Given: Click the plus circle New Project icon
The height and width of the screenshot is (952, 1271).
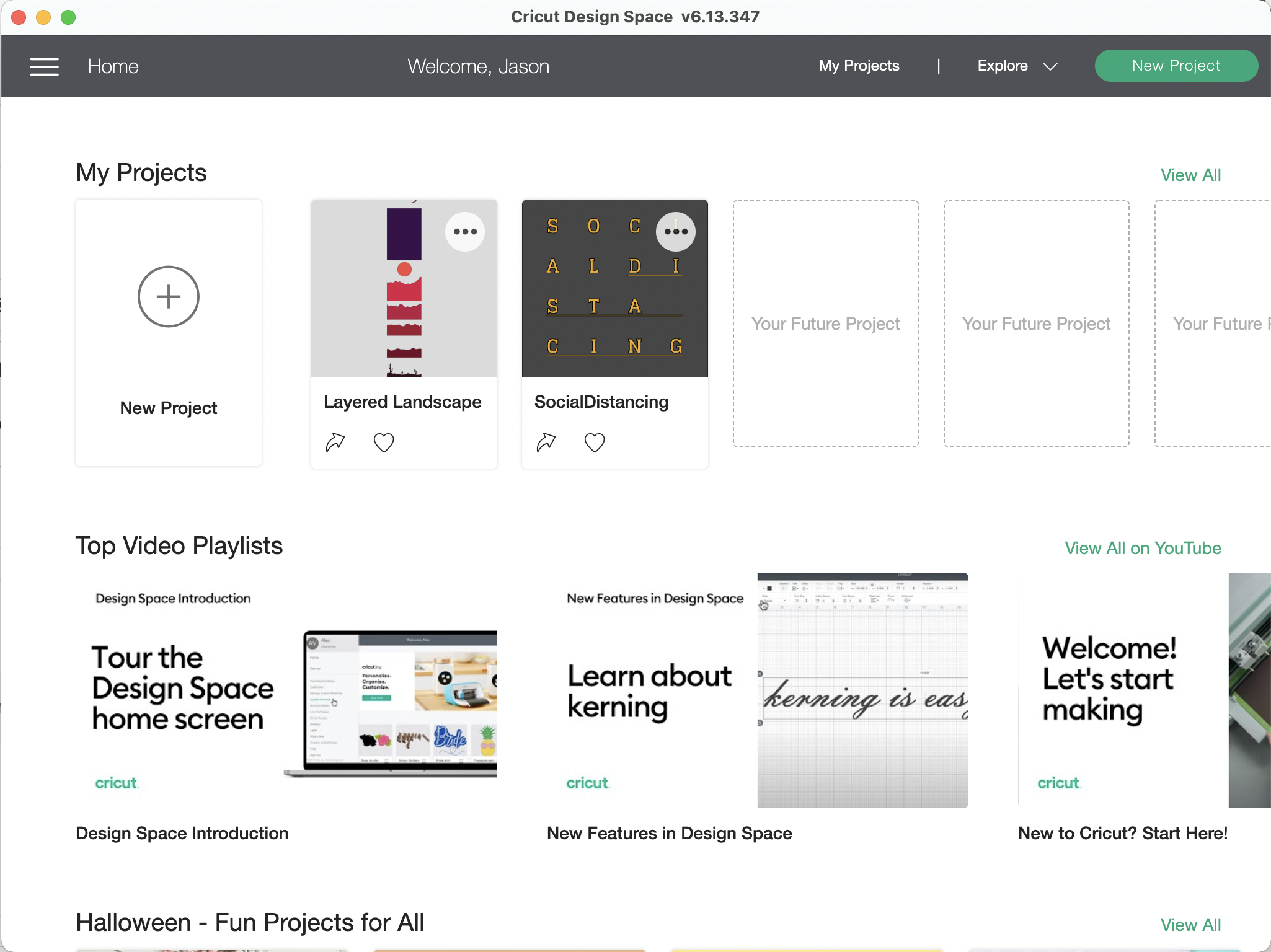Looking at the screenshot, I should coord(168,297).
